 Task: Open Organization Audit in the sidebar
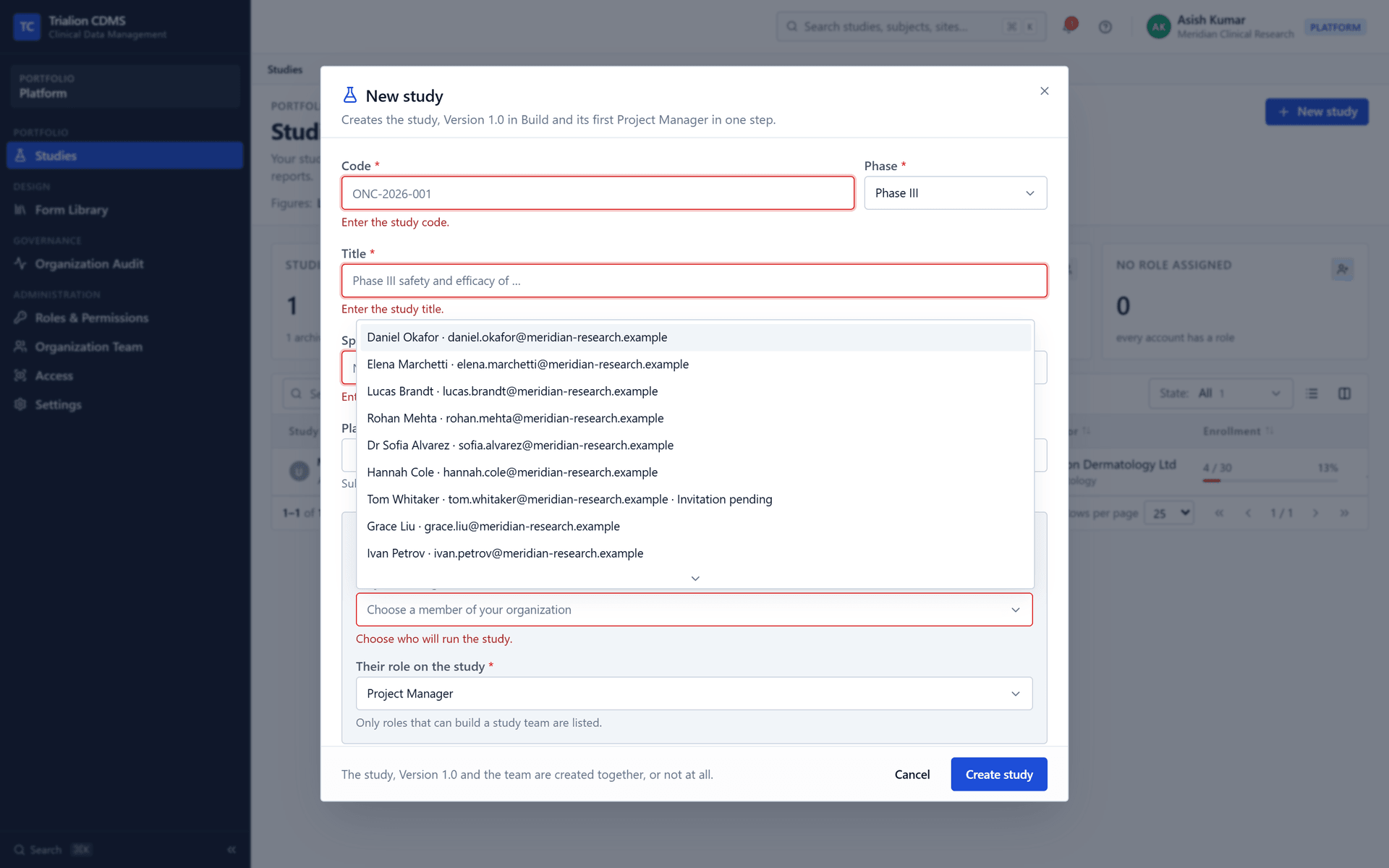(124, 264)
